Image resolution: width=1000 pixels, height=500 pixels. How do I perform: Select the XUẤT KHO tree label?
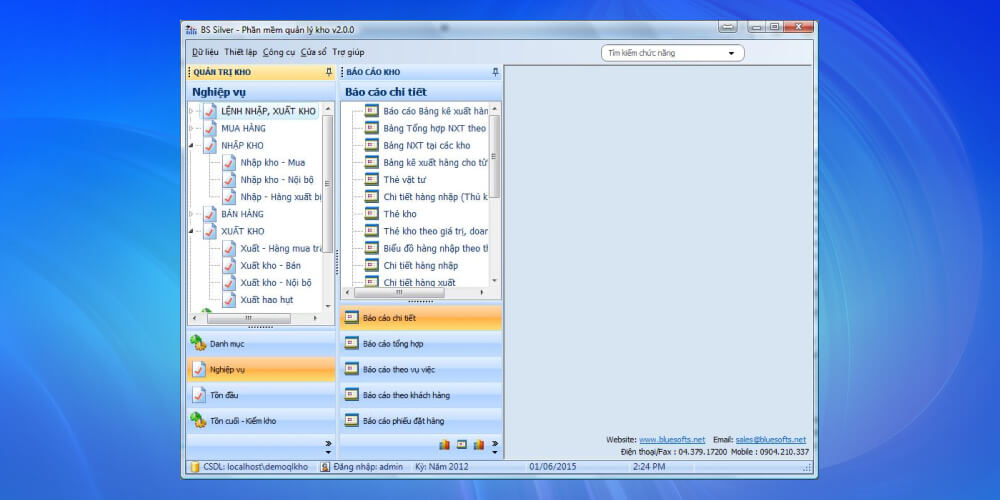(242, 231)
